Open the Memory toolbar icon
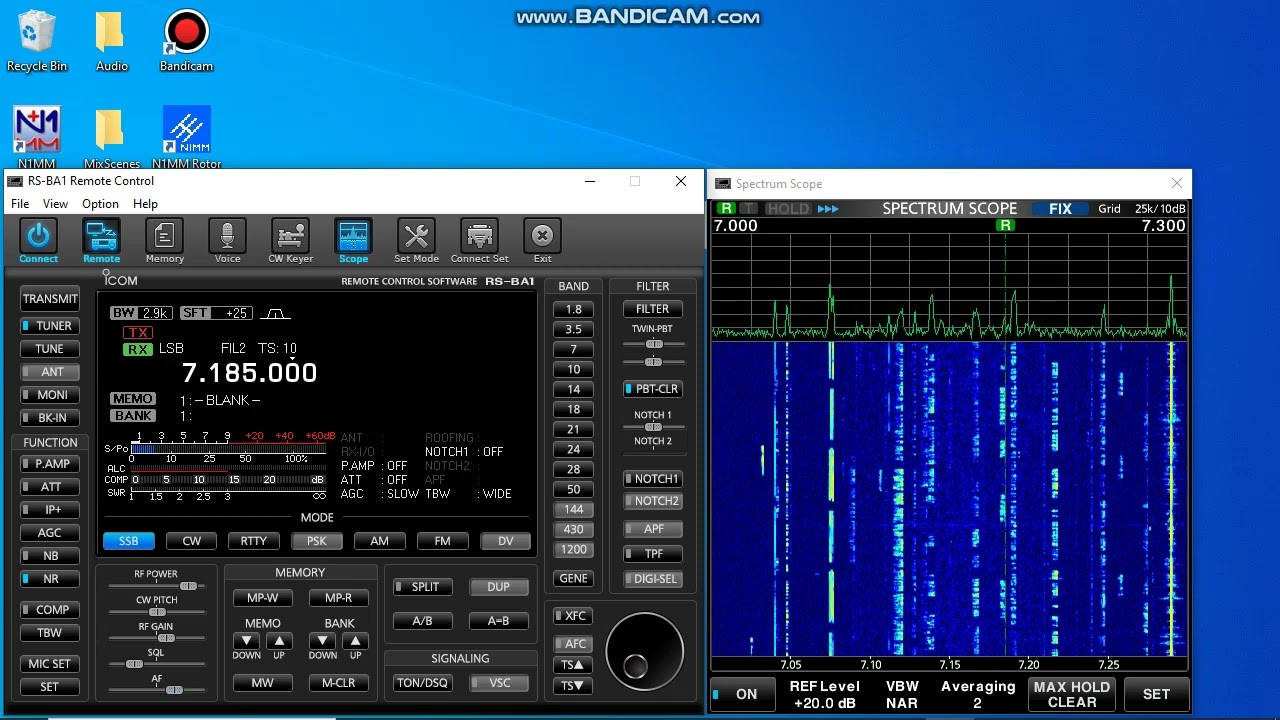Viewport: 1280px width, 720px height. (x=164, y=236)
